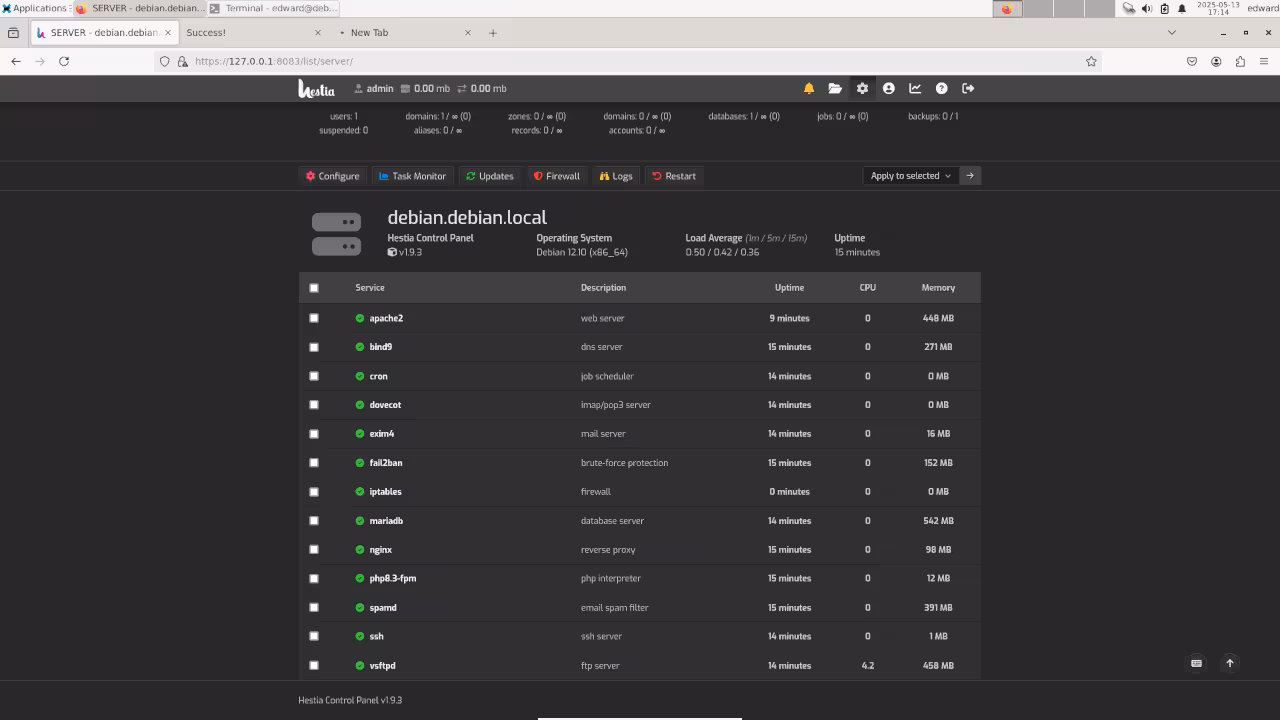Open the ssh service link
The width and height of the screenshot is (1280, 720).
[x=376, y=637]
